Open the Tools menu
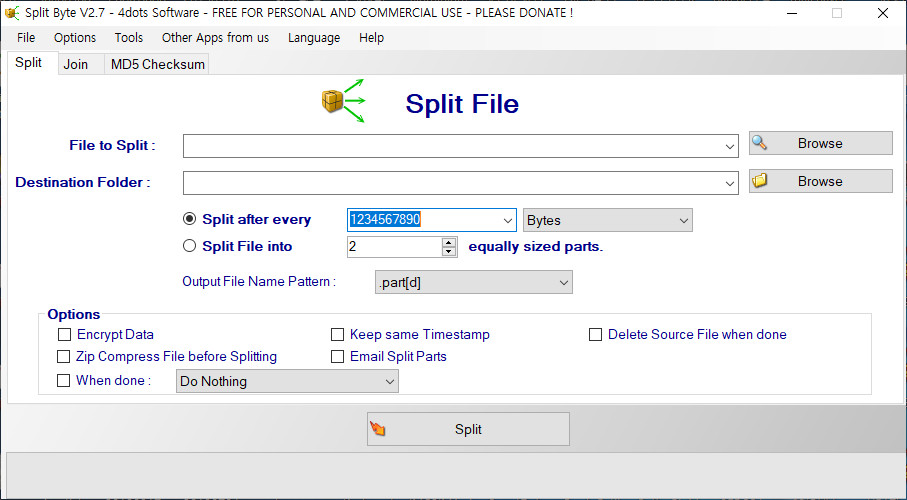This screenshot has height=500, width=907. [x=128, y=38]
